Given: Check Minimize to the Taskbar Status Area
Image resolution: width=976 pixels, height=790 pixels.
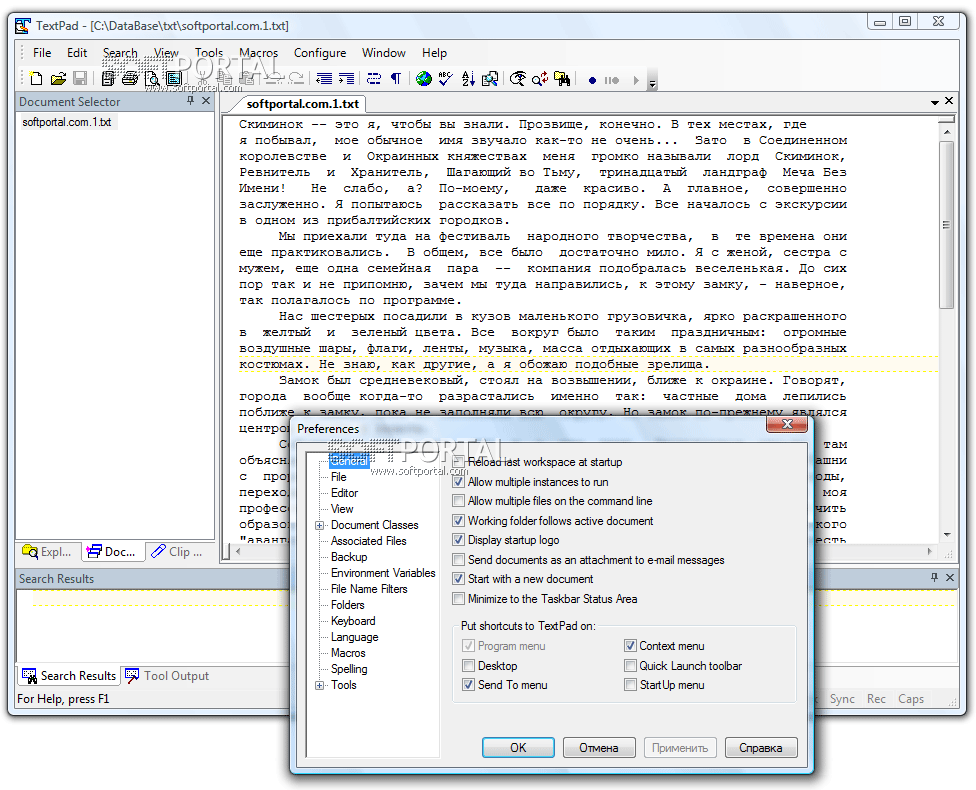Looking at the screenshot, I should pyautogui.click(x=459, y=599).
